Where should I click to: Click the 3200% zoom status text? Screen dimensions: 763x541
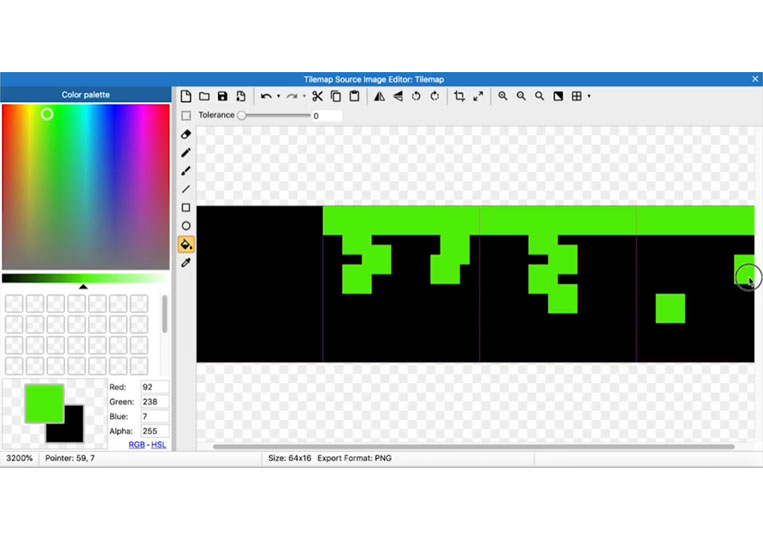(19, 458)
